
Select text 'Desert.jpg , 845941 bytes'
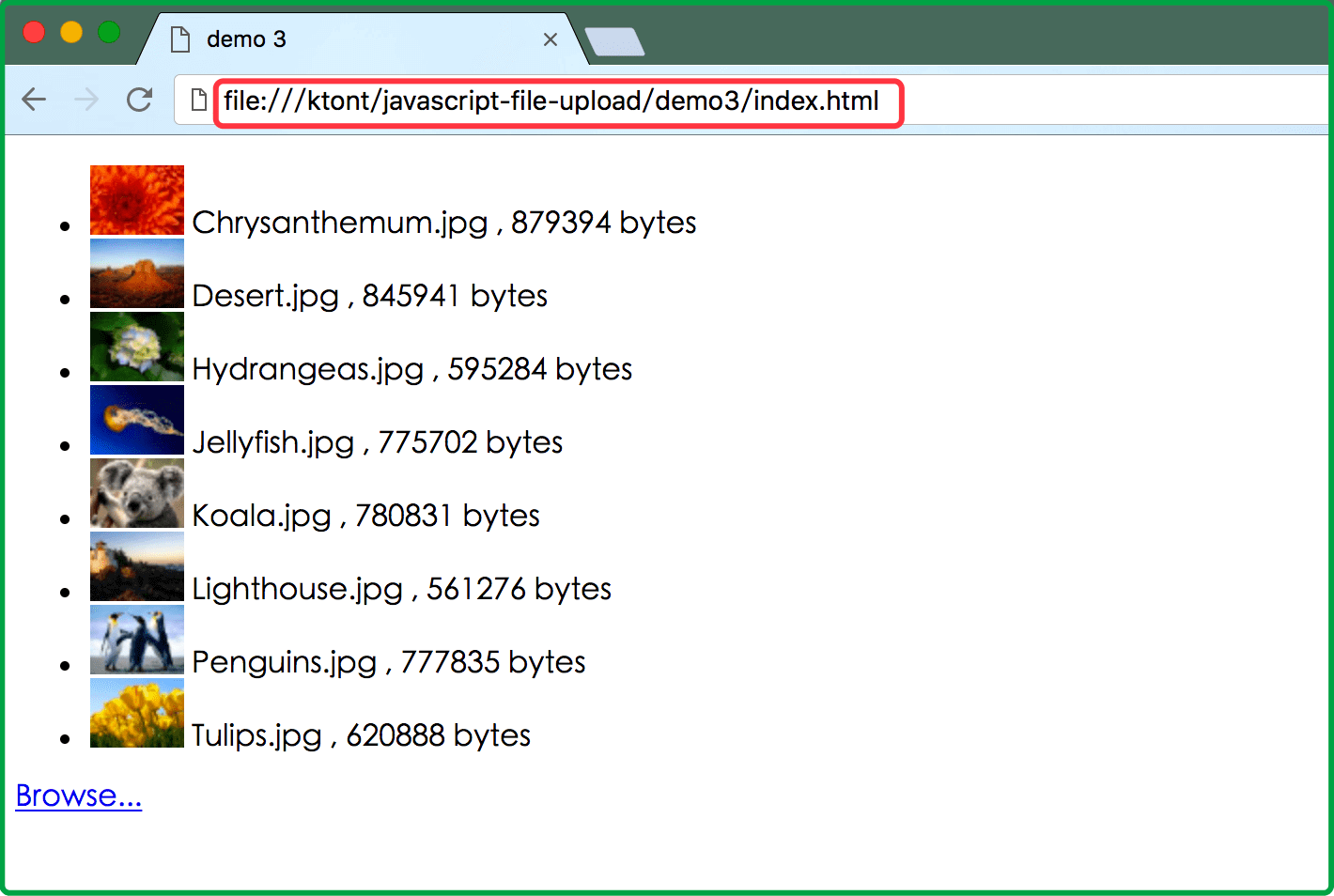(370, 296)
